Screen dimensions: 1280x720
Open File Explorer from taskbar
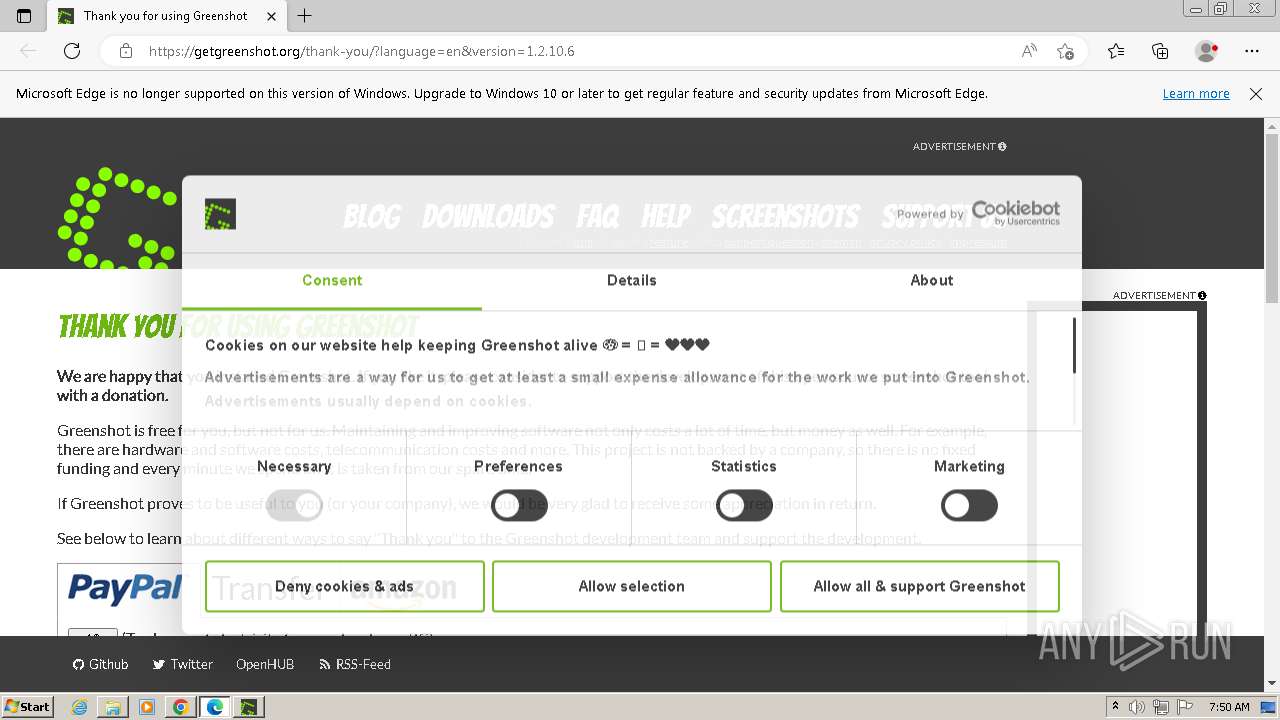(x=113, y=707)
